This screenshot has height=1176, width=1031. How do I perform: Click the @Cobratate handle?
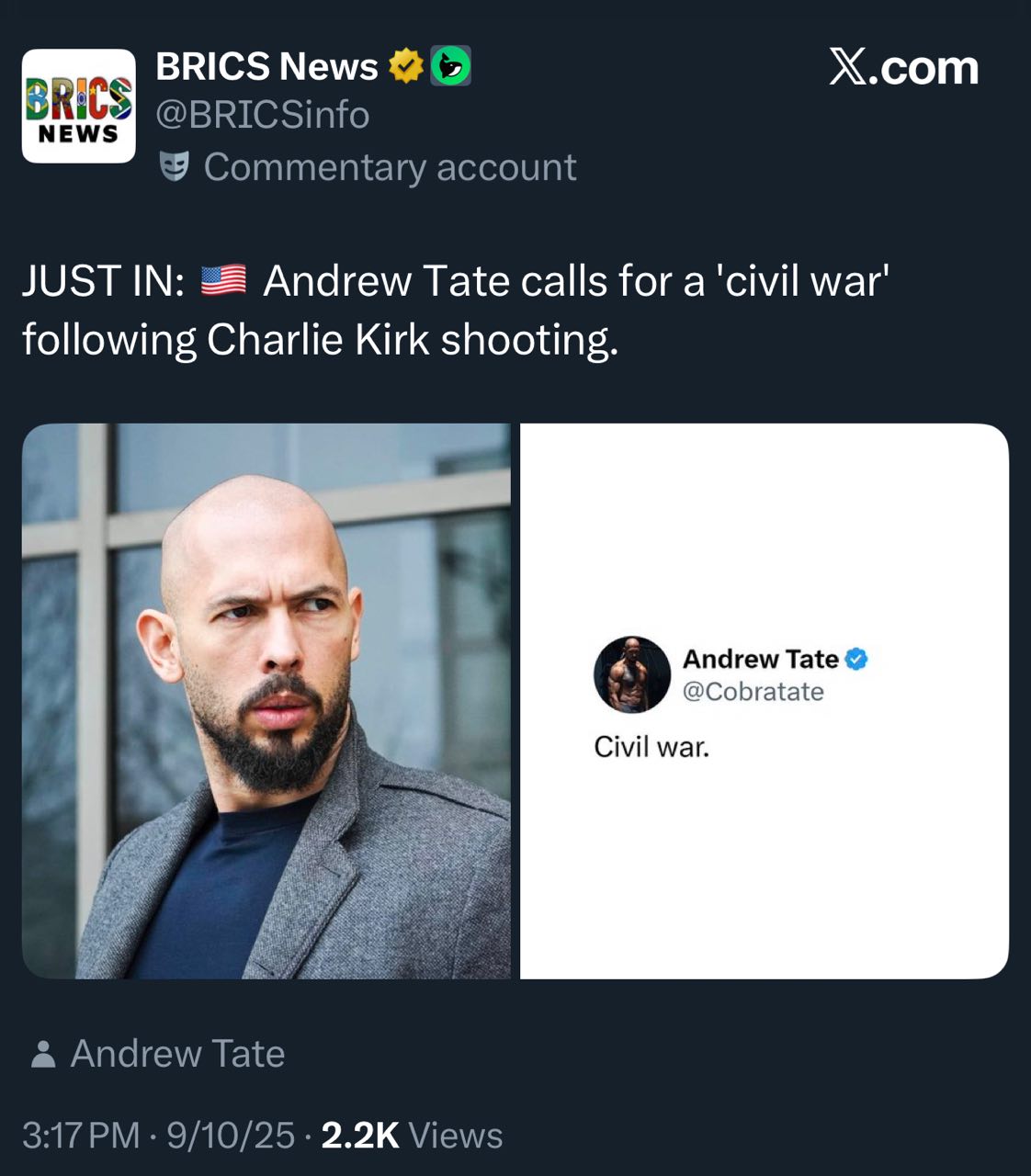(753, 691)
